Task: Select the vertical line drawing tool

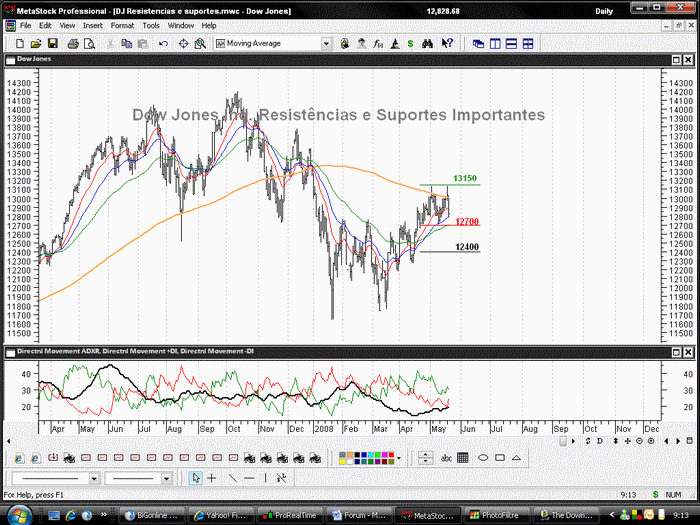Action: pos(266,478)
